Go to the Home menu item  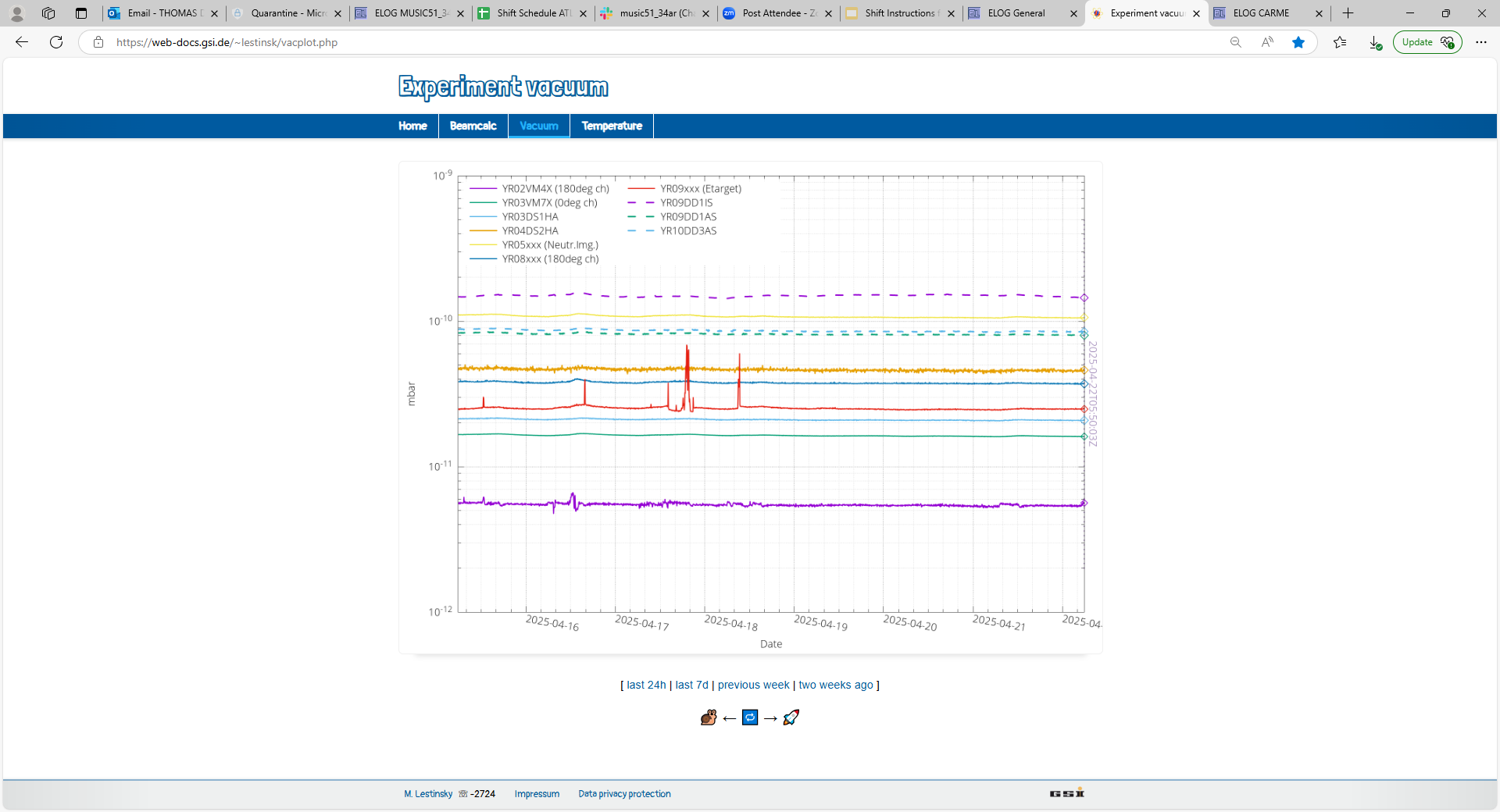[x=412, y=126]
